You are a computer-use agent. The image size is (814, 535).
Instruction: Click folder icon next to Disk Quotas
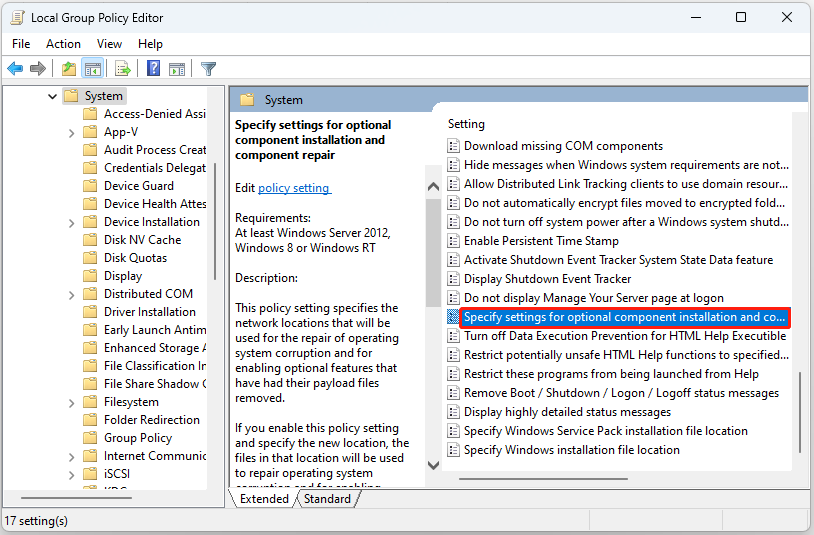[x=90, y=258]
